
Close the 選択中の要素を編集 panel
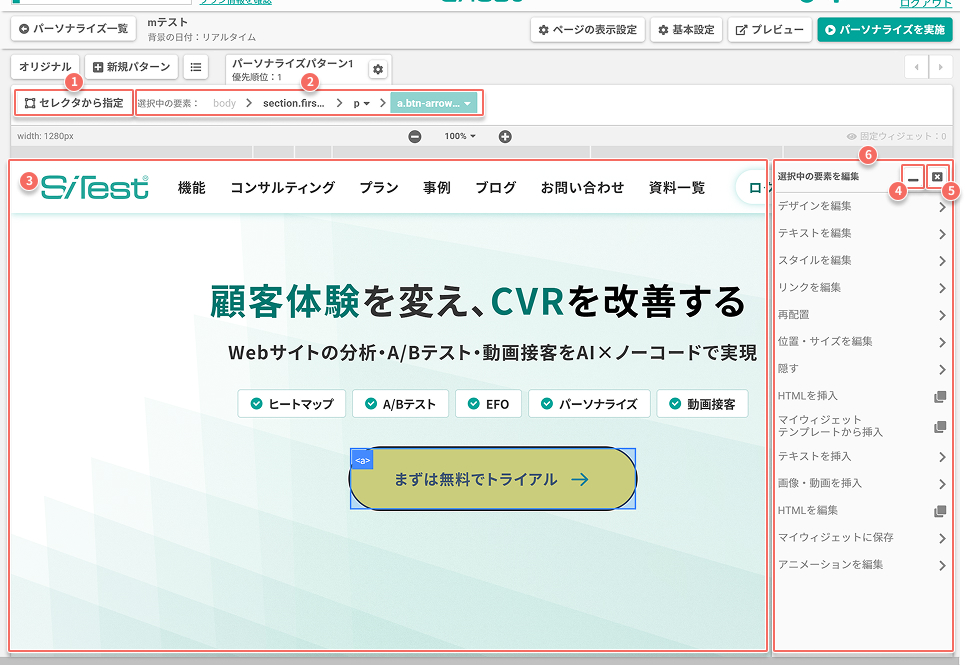(x=937, y=177)
